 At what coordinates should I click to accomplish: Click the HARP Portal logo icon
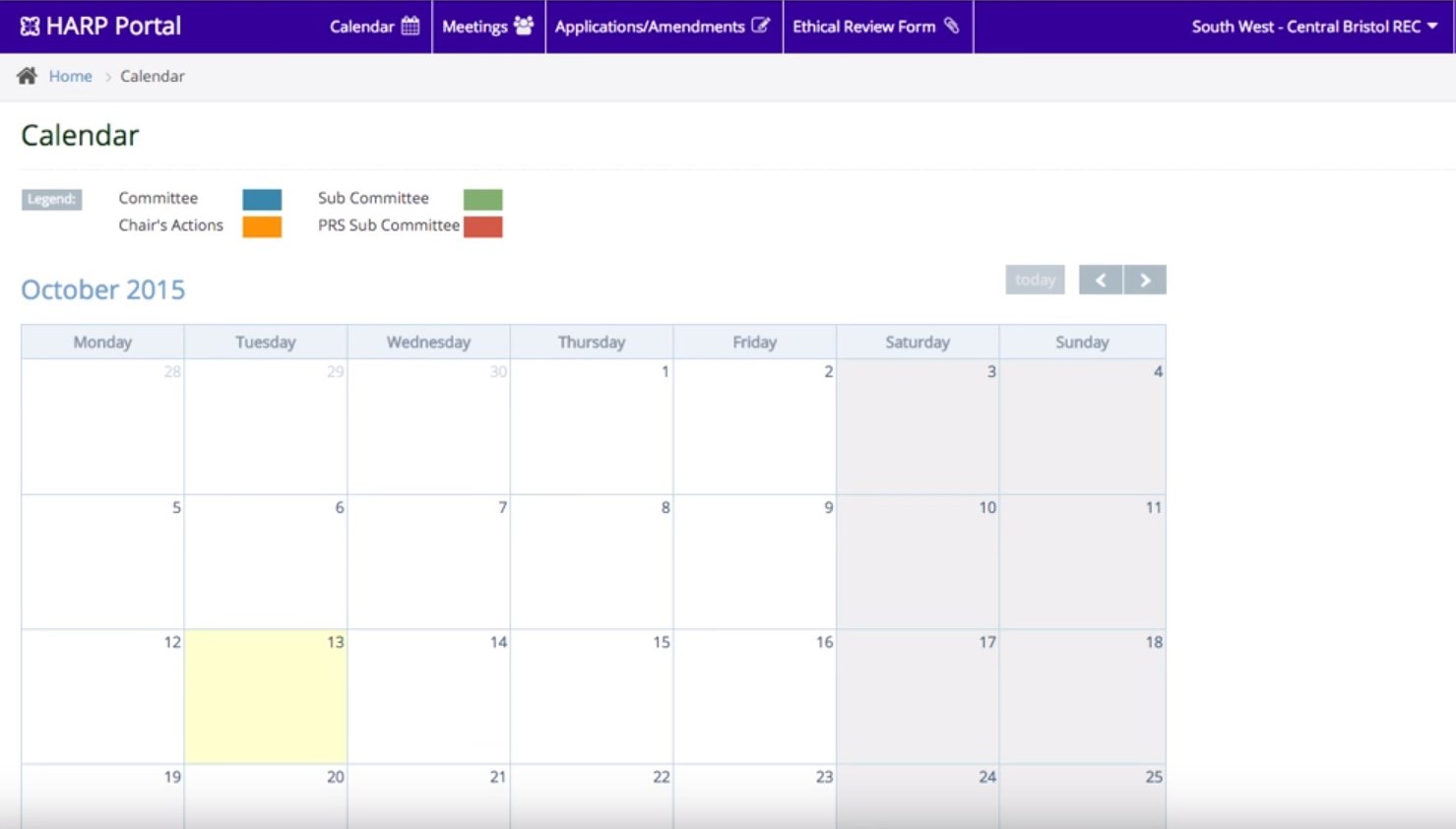(30, 27)
